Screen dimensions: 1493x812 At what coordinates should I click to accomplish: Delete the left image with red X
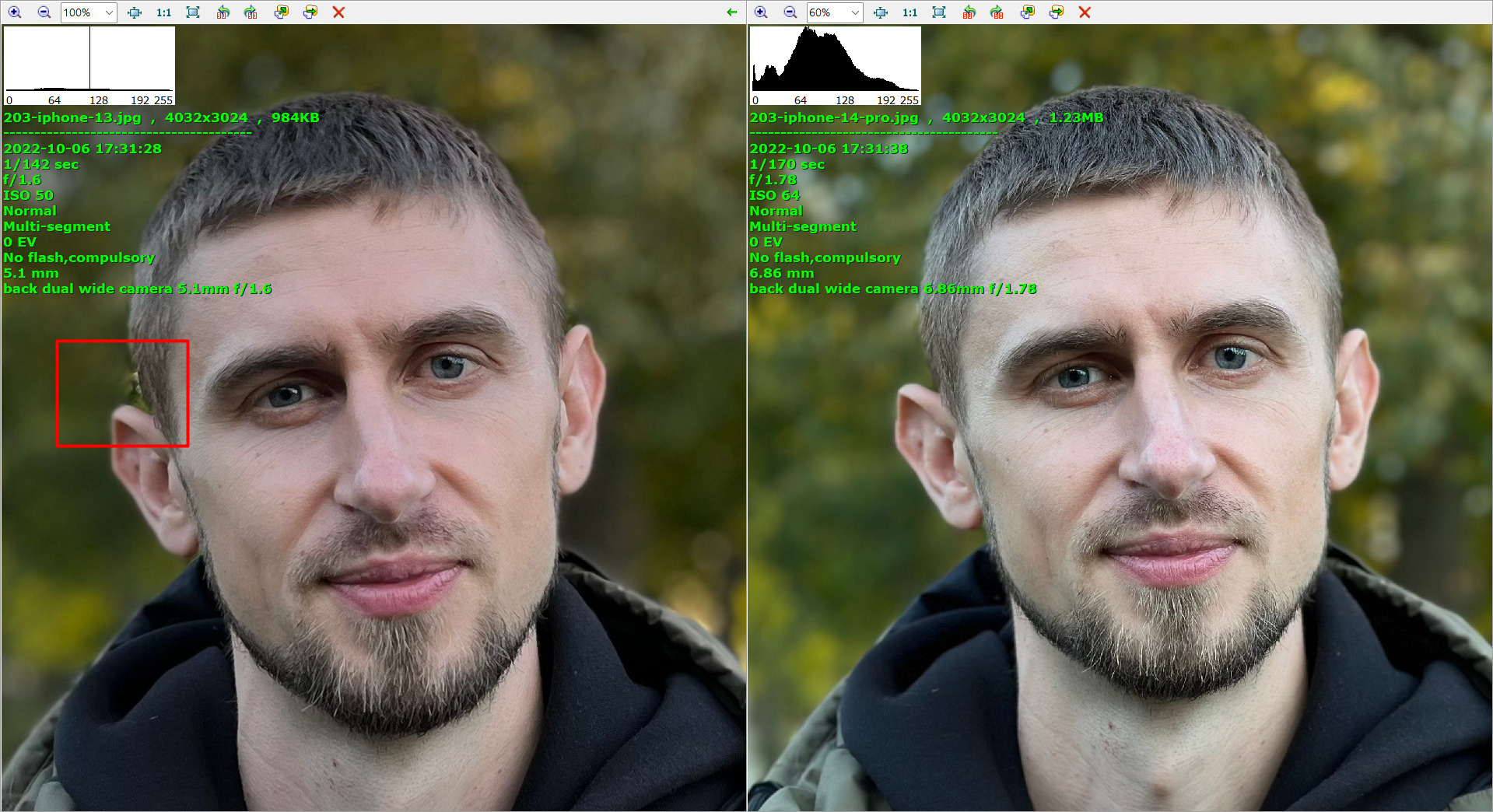coord(338,12)
